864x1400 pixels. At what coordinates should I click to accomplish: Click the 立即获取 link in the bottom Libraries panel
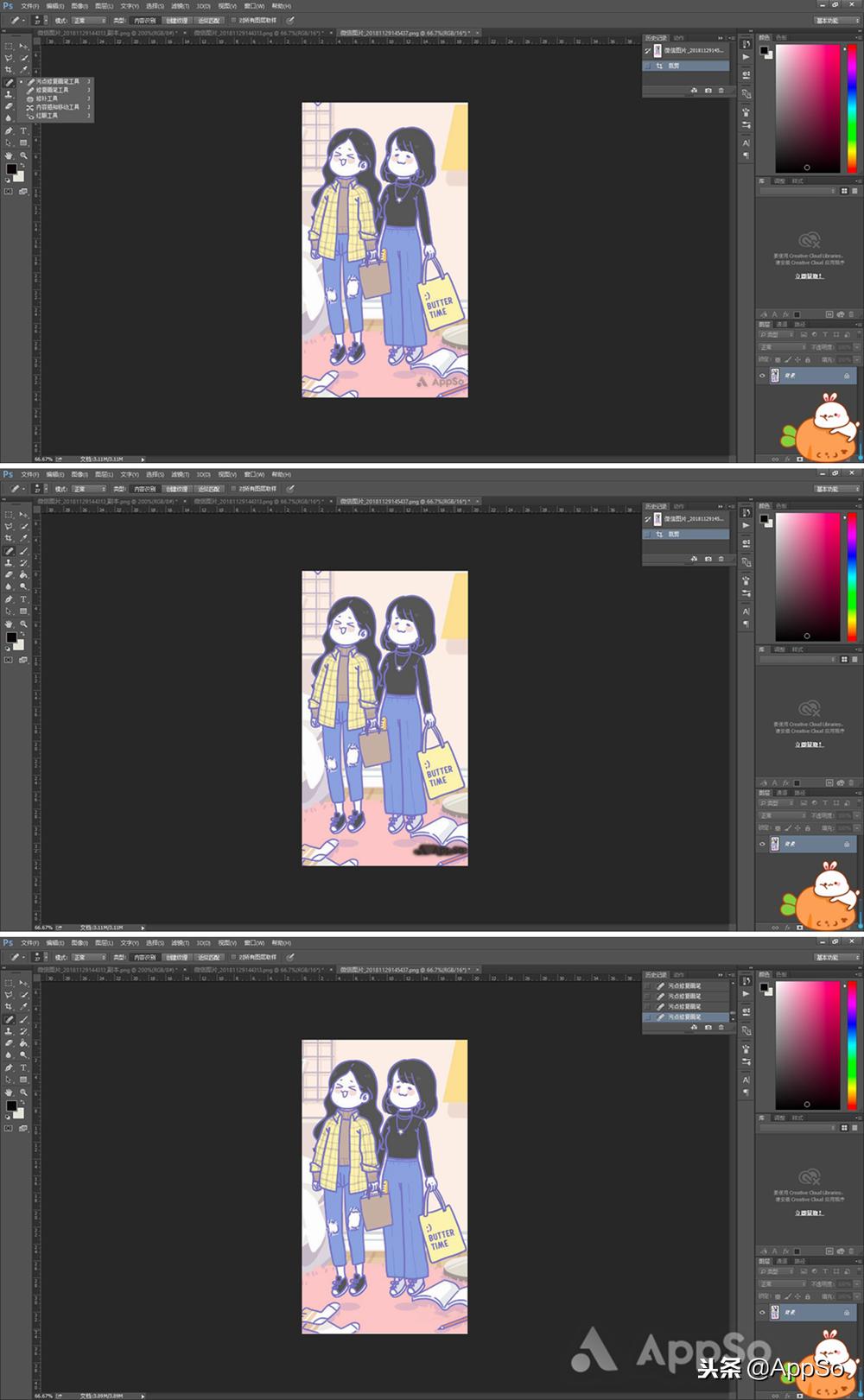click(809, 1213)
